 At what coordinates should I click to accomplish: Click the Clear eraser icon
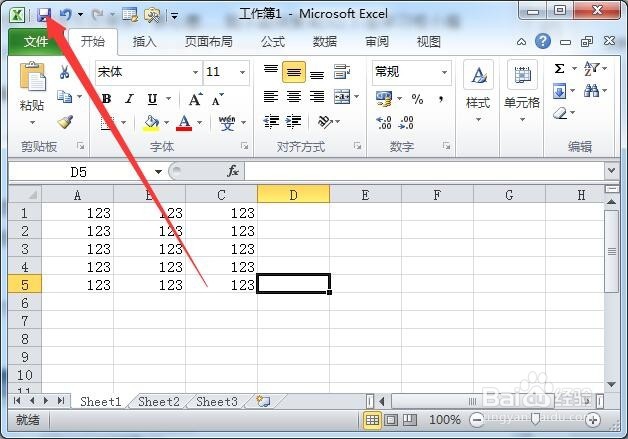[560, 113]
